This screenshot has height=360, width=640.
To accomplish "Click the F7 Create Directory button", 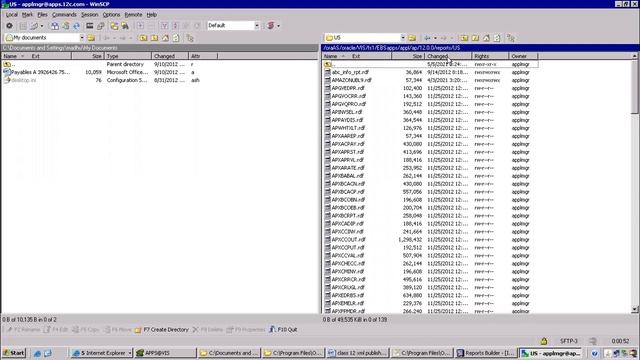I will pos(162,330).
